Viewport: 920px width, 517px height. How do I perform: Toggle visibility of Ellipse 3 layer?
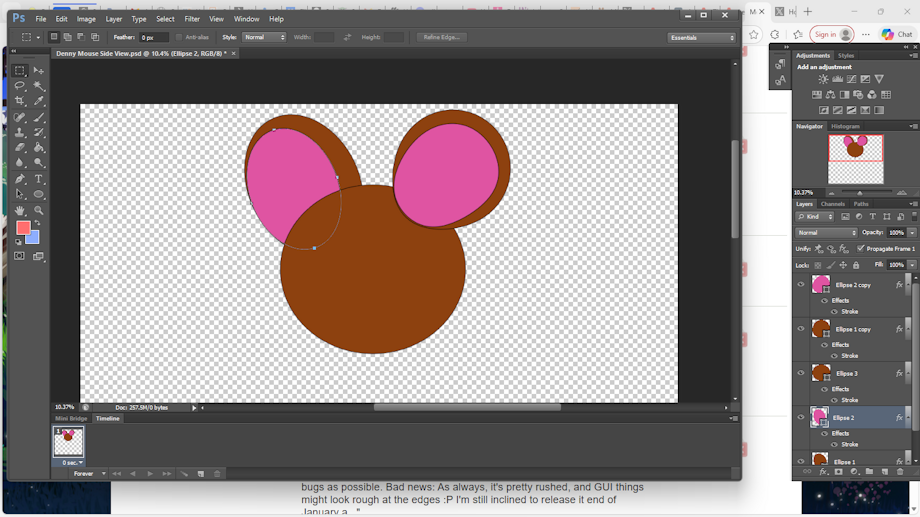point(800,373)
